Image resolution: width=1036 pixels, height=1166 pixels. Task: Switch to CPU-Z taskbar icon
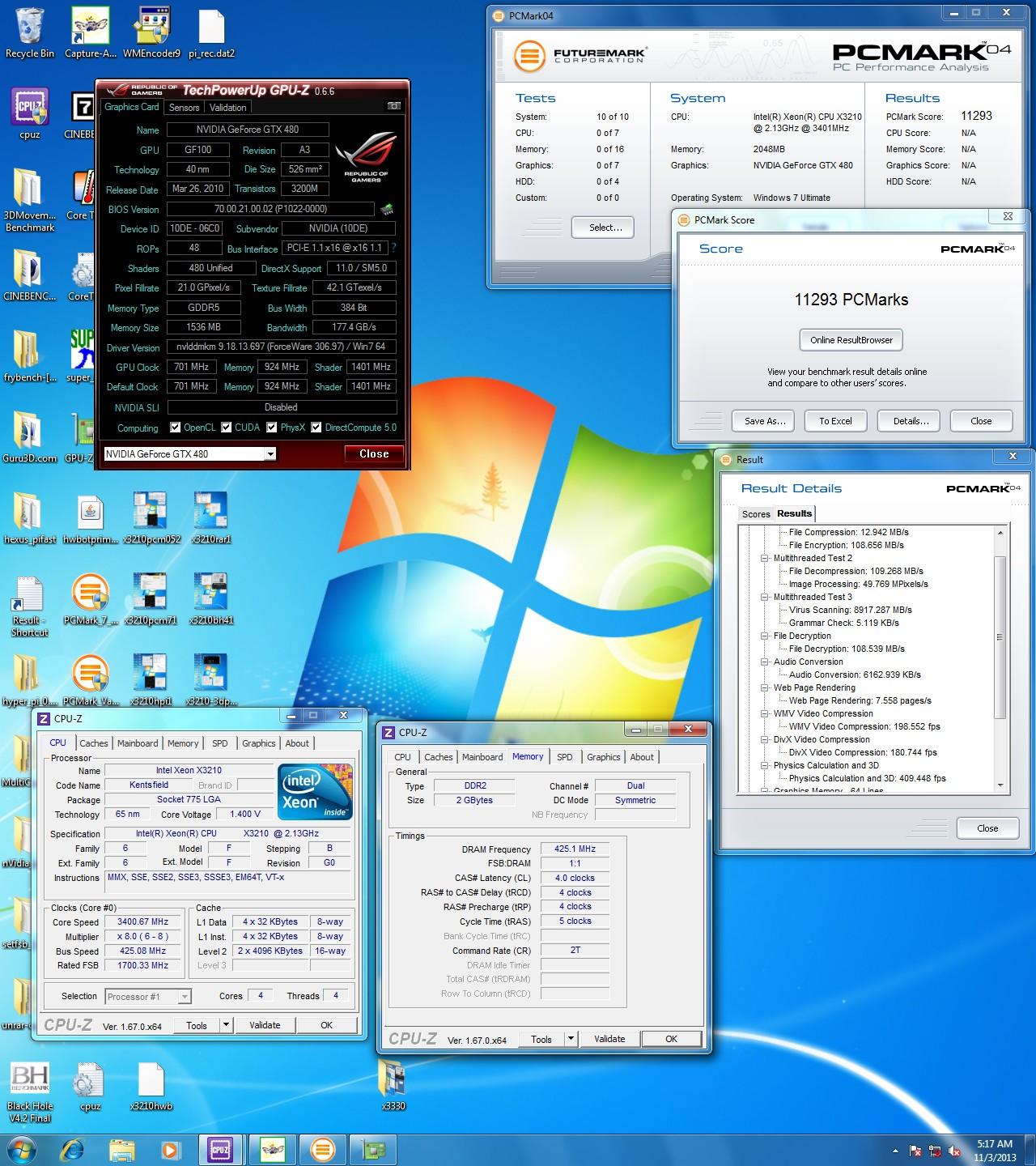pyautogui.click(x=219, y=1149)
